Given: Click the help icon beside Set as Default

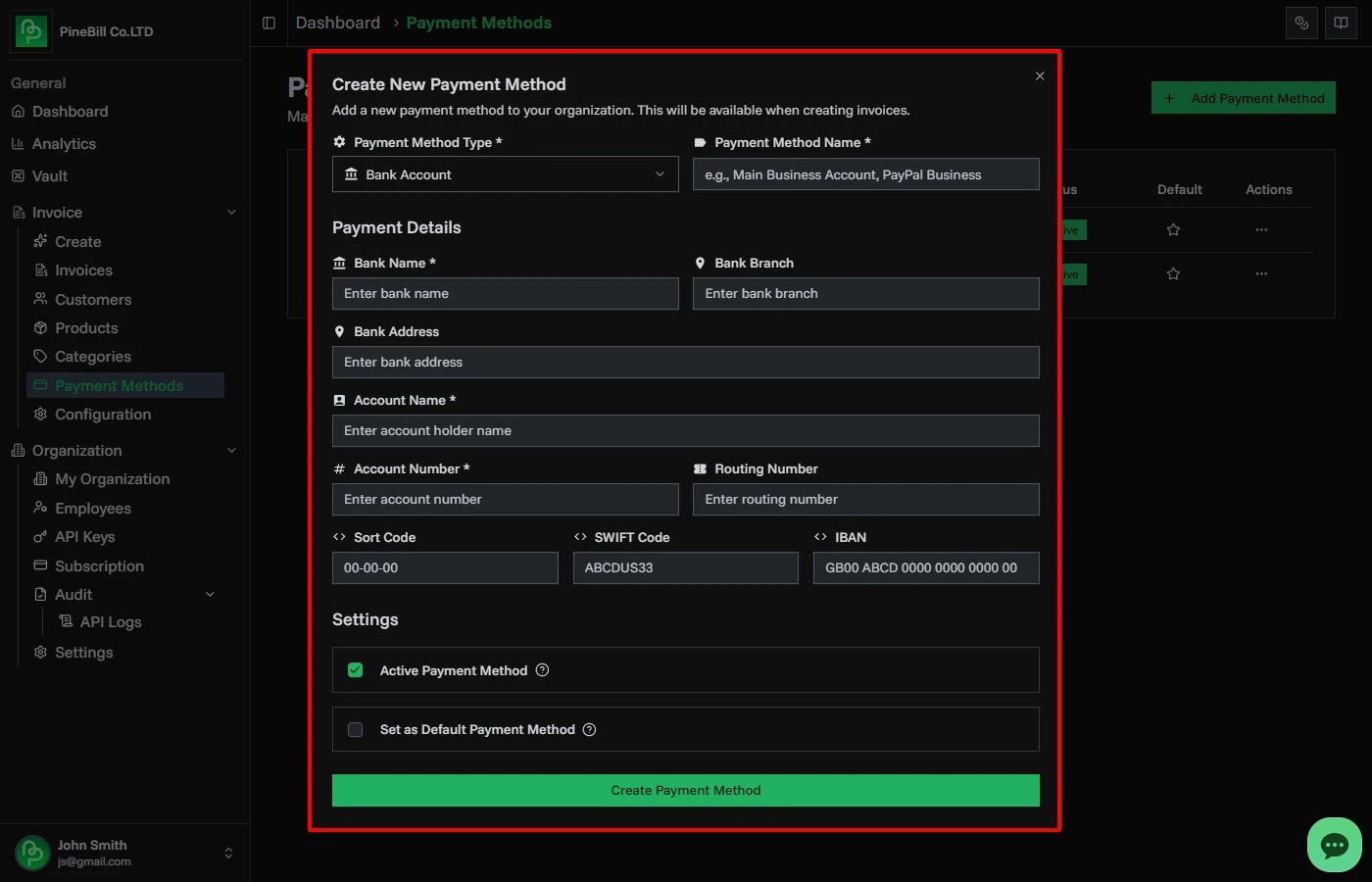Looking at the screenshot, I should pos(589,729).
